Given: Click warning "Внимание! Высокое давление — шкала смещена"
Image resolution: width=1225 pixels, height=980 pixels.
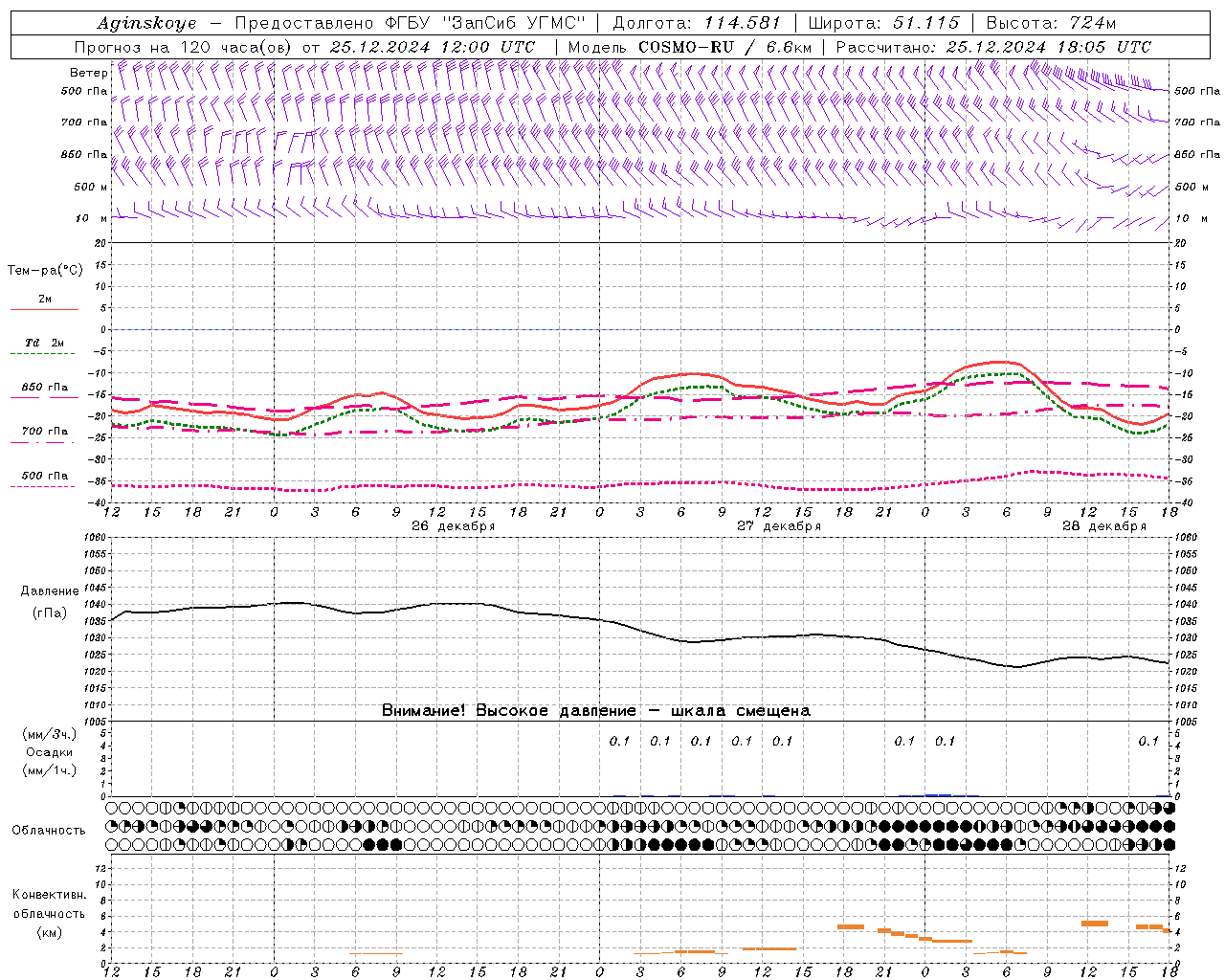Looking at the screenshot, I should (x=596, y=711).
